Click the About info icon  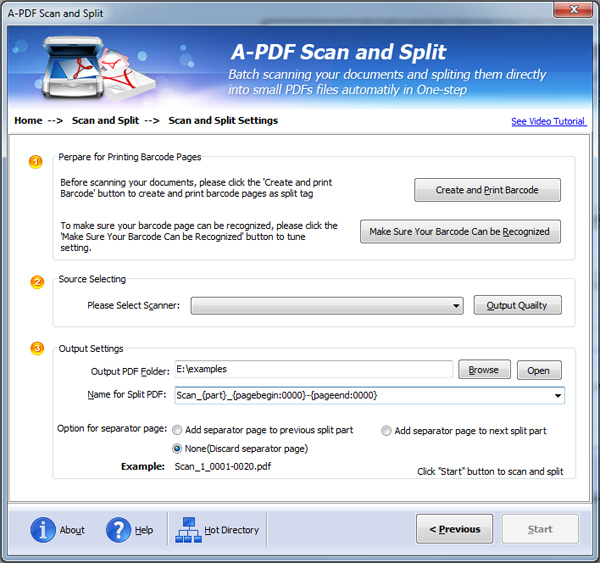tap(43, 530)
